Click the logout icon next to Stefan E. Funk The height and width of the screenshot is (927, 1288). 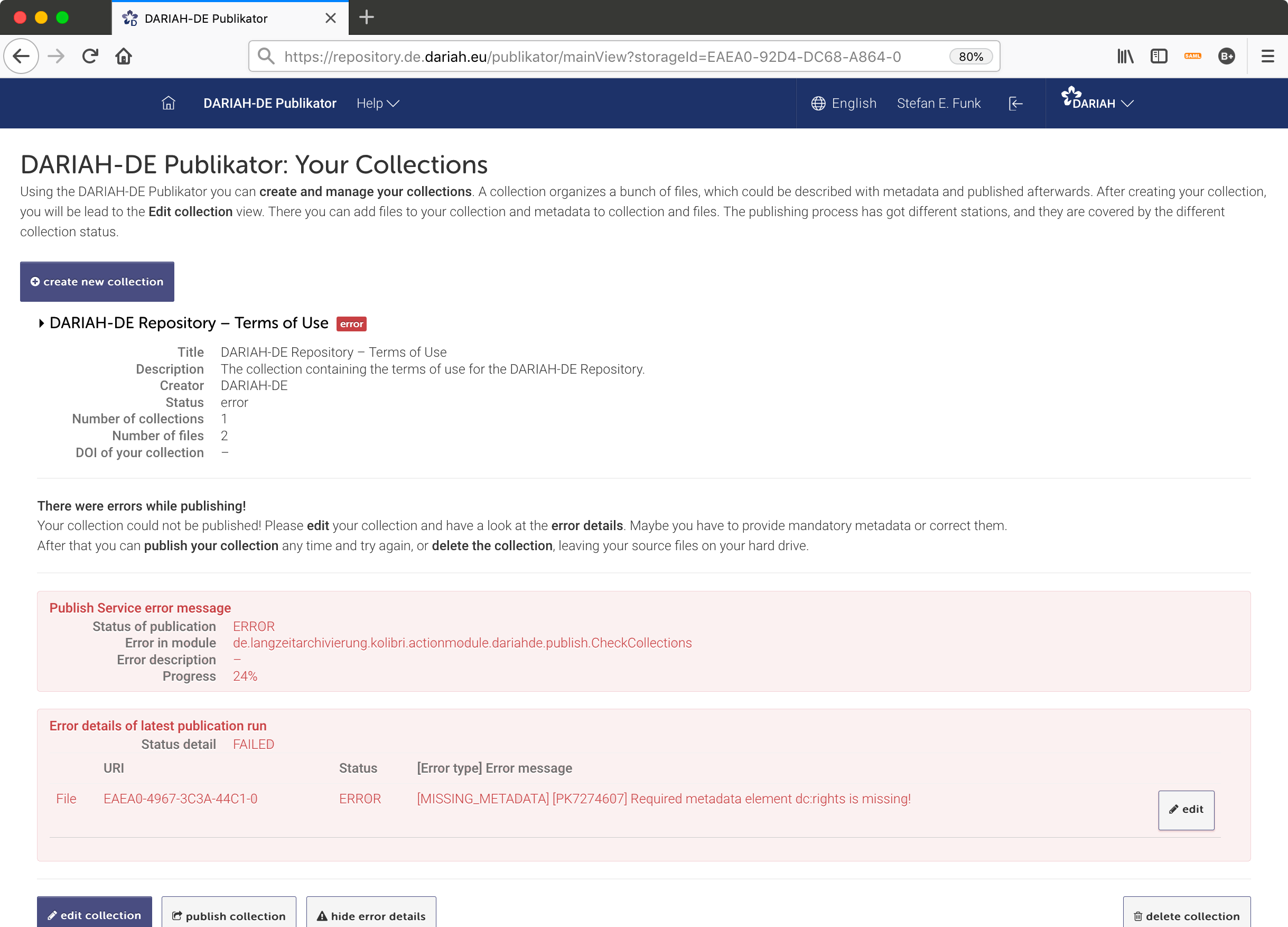(1015, 103)
